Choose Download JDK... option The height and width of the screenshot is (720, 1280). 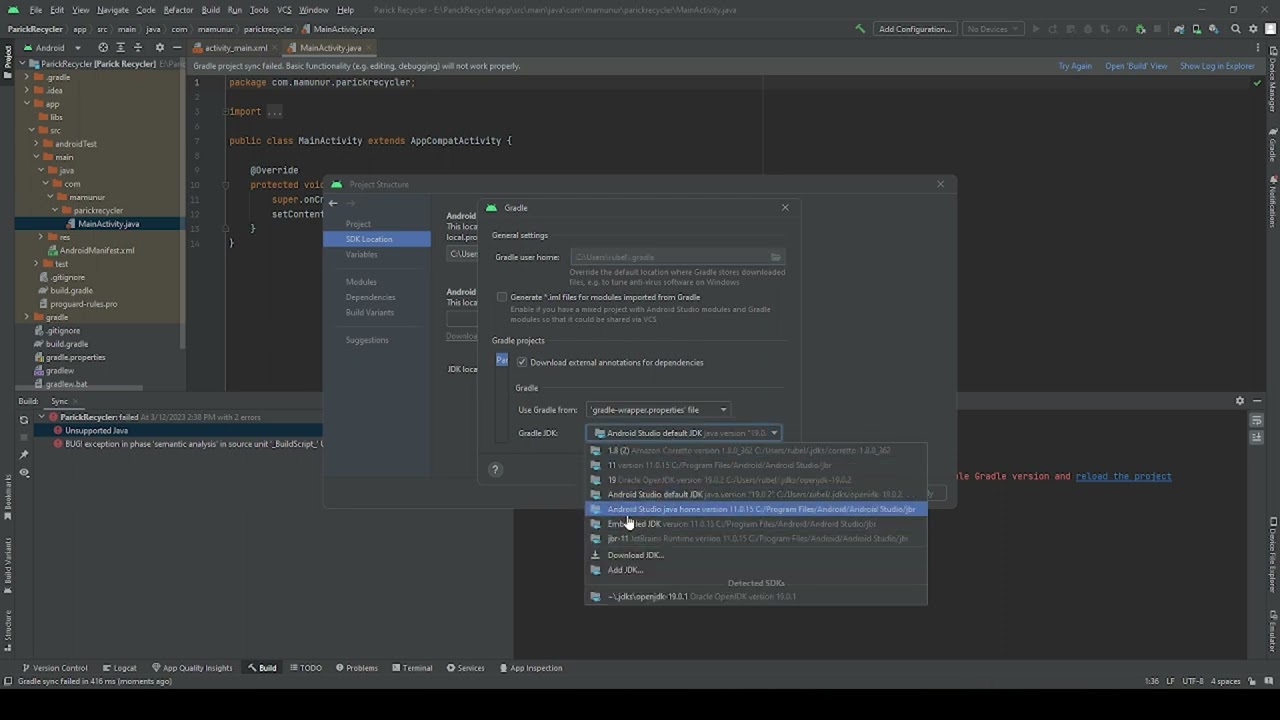(x=756, y=555)
